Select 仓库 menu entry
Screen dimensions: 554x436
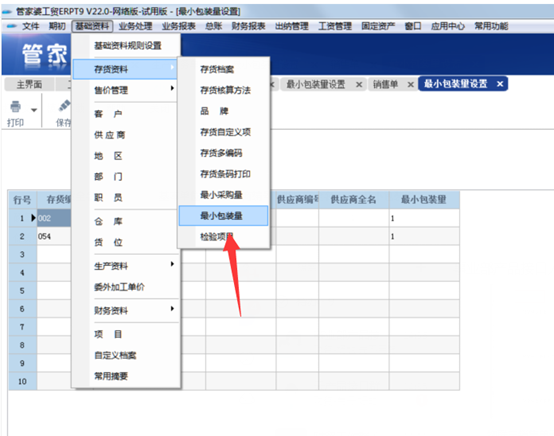point(126,222)
